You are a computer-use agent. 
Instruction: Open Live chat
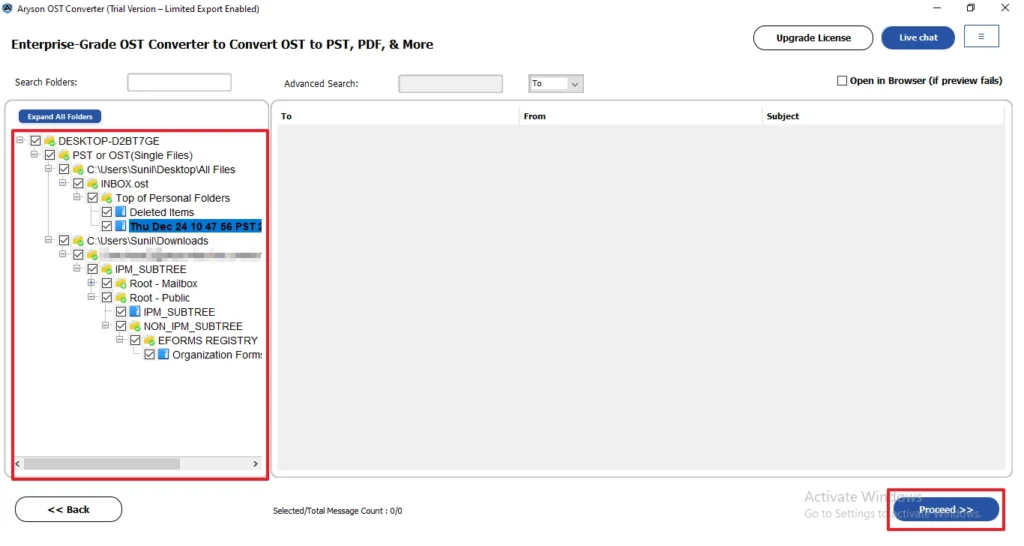(918, 38)
